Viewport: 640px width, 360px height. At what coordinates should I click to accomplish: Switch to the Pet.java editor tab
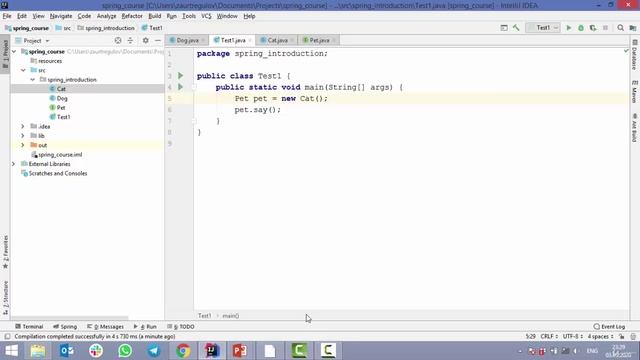(319, 40)
